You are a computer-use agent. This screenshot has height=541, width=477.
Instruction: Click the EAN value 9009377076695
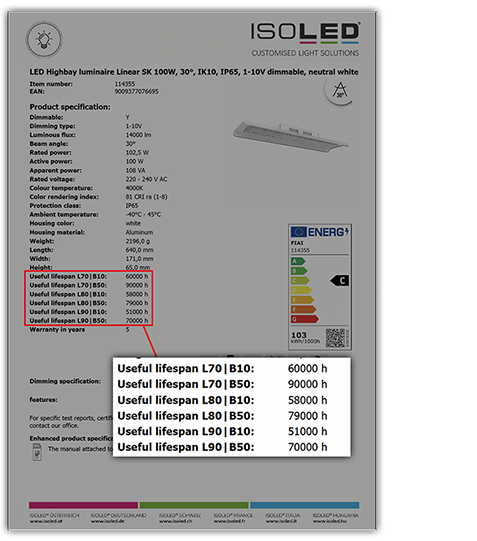point(137,91)
